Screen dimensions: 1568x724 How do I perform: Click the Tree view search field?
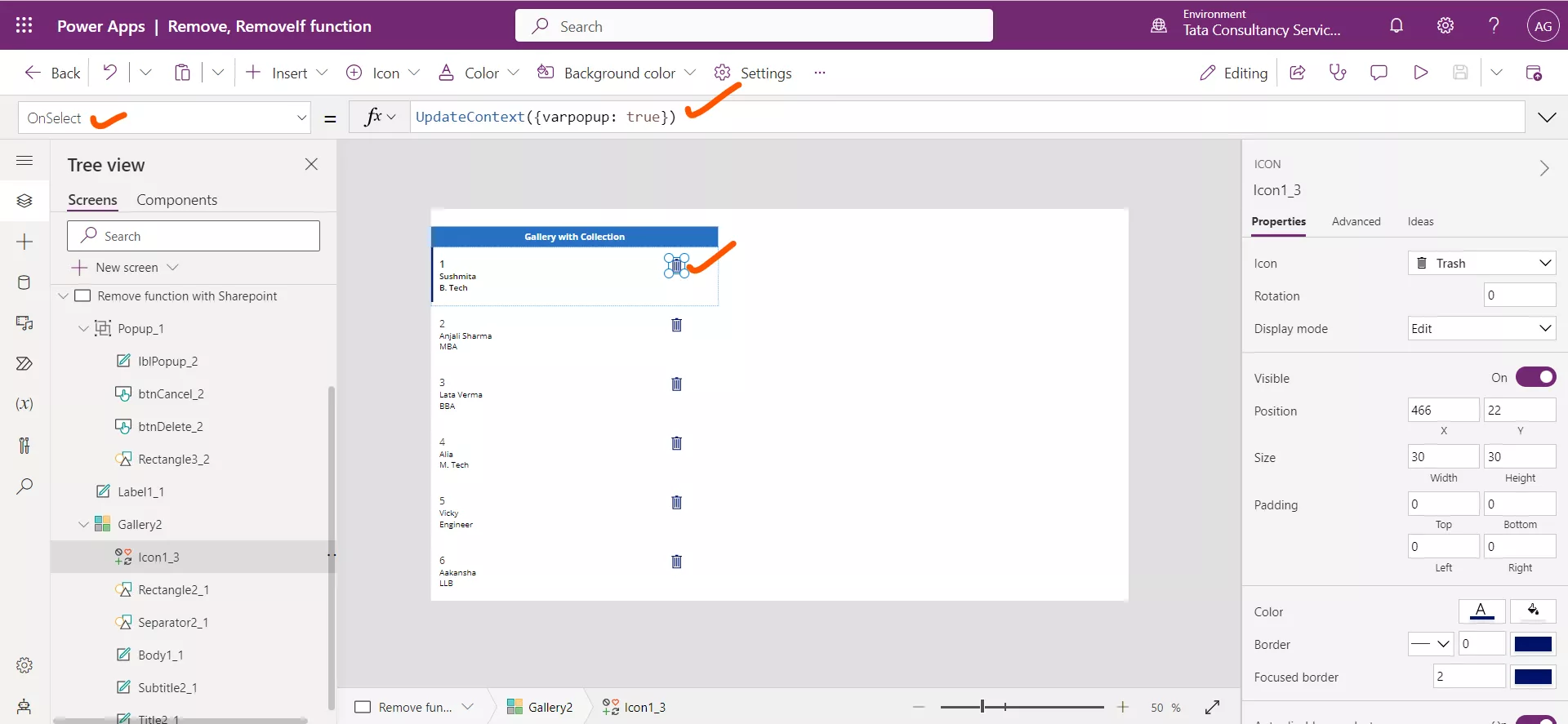tap(194, 236)
